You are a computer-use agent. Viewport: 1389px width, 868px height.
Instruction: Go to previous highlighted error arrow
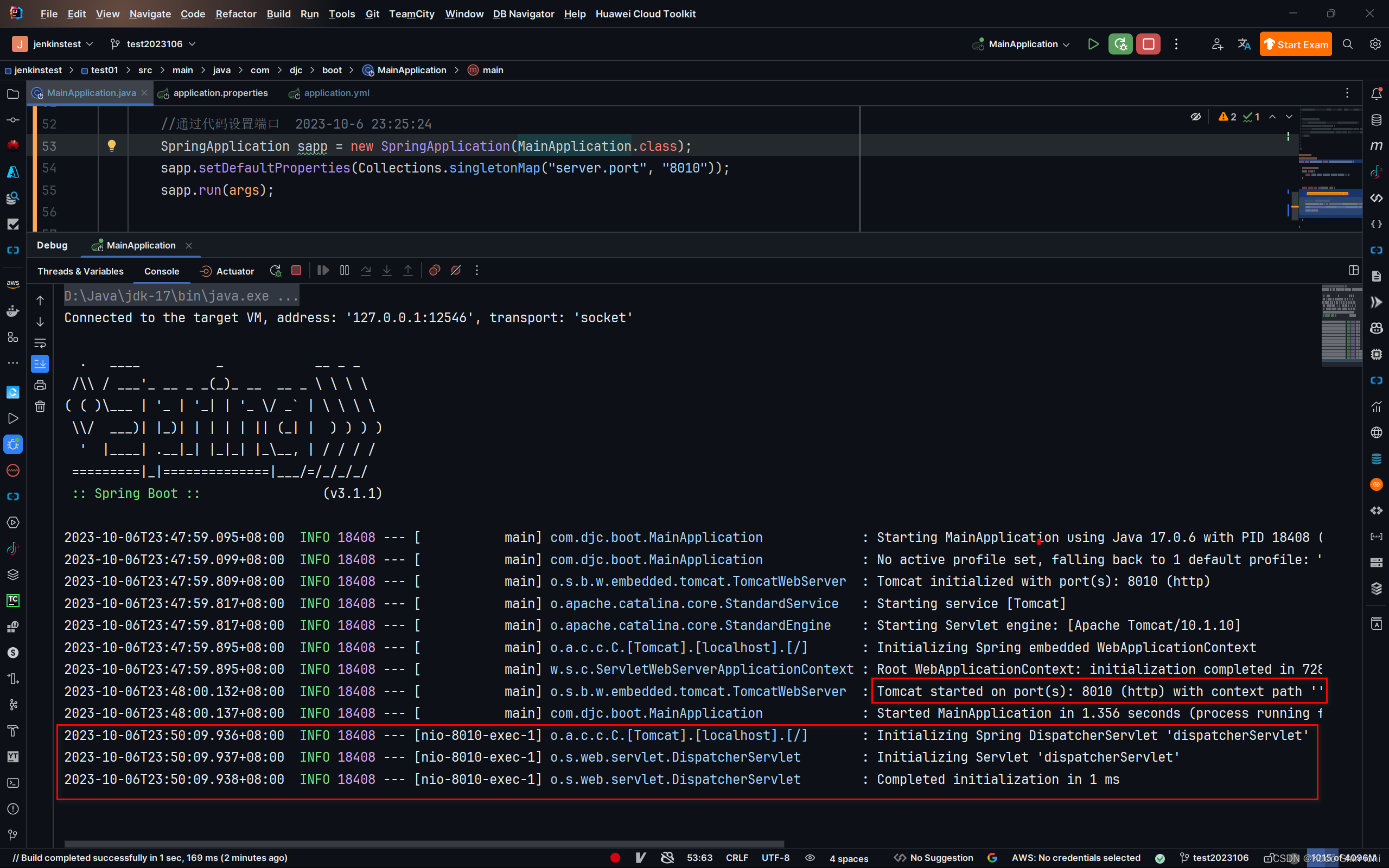[1272, 117]
